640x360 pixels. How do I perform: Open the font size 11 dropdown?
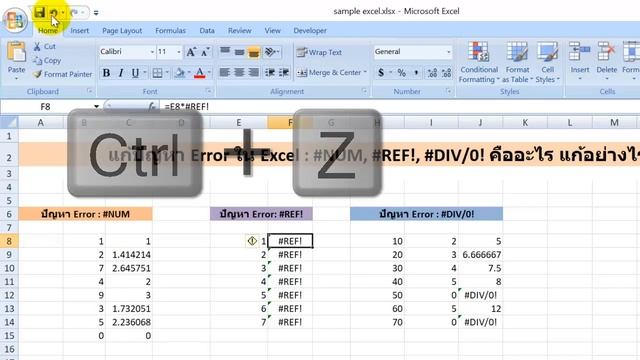(x=179, y=52)
